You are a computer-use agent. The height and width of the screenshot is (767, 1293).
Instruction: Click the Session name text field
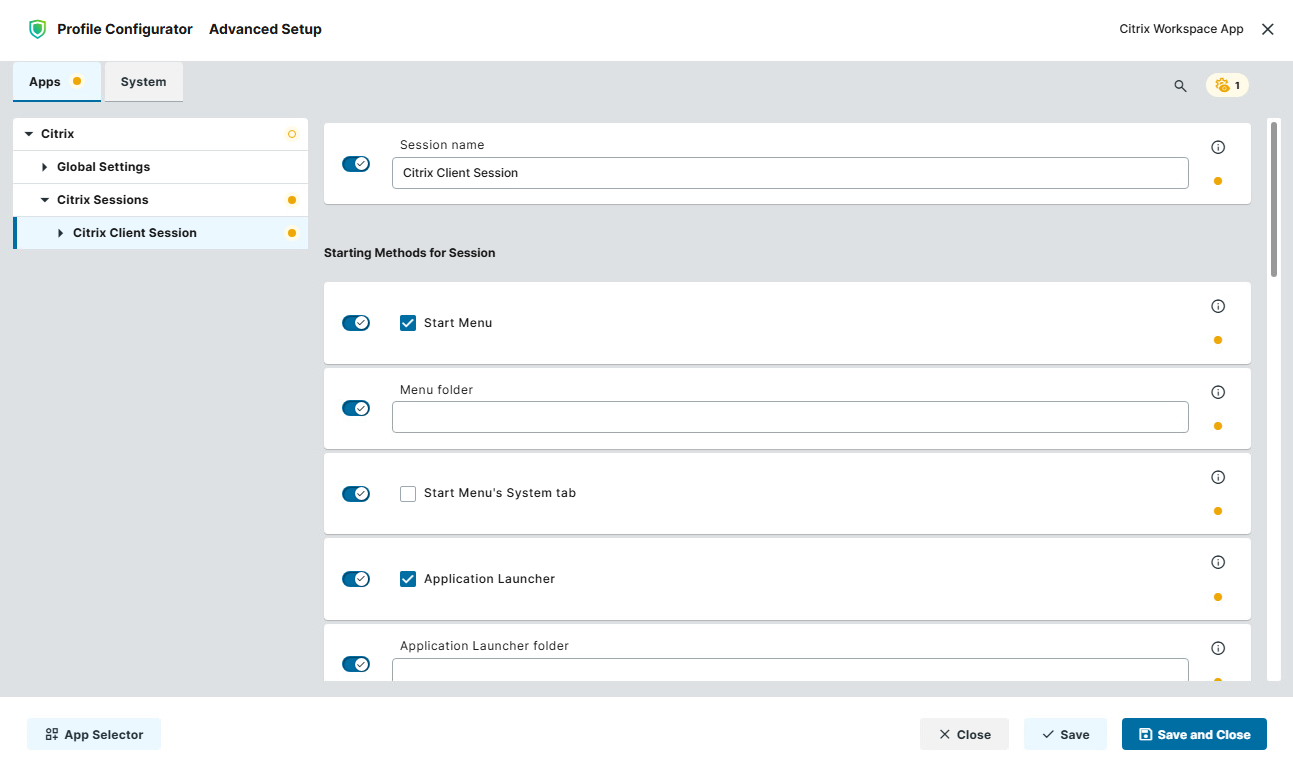(790, 173)
